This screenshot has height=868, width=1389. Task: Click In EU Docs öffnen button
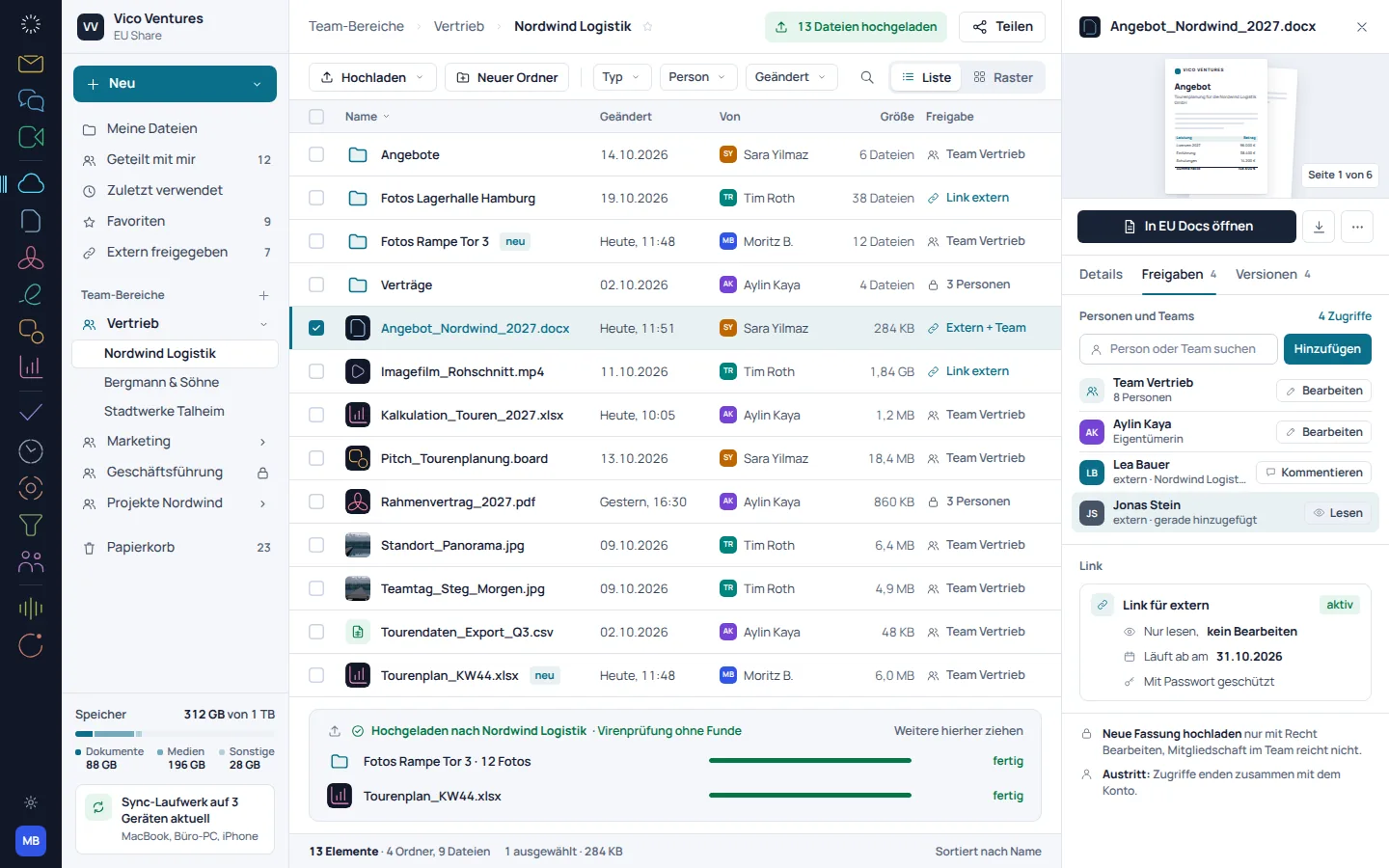[1186, 227]
